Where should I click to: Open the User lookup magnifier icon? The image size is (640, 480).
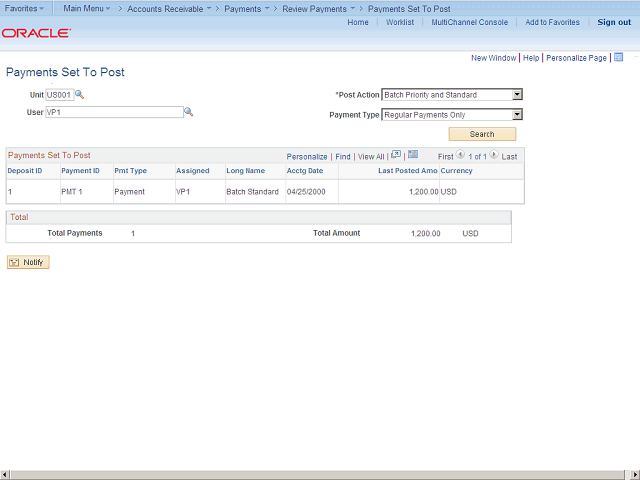189,112
